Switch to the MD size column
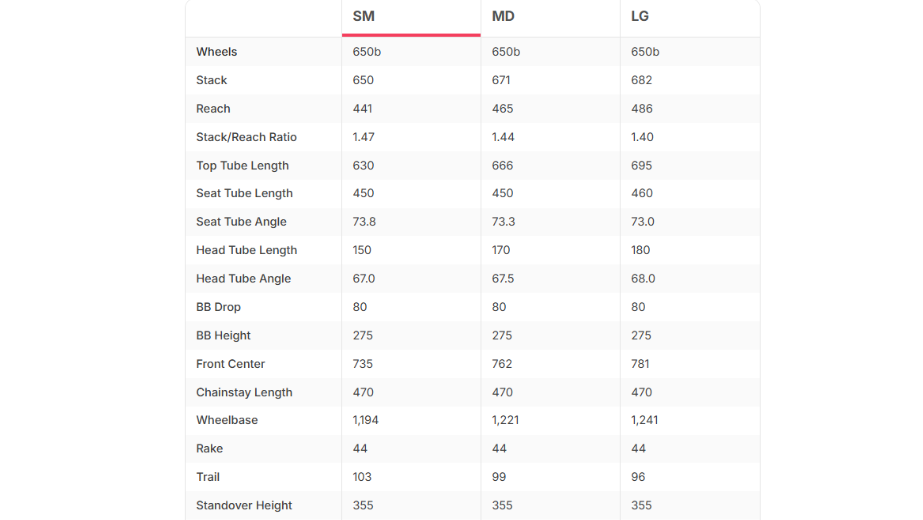 pyautogui.click(x=550, y=17)
